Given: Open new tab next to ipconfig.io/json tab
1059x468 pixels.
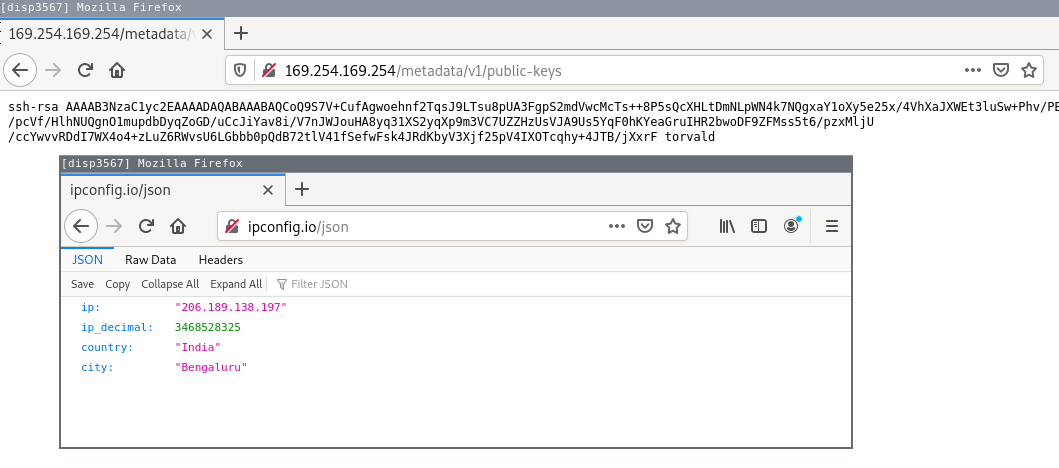Looking at the screenshot, I should 302,189.
